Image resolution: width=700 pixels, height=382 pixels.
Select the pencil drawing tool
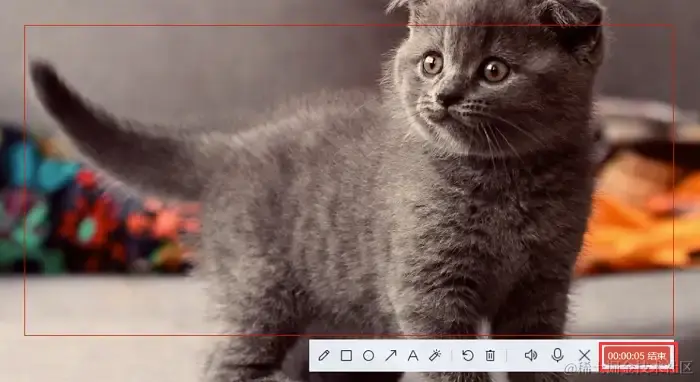point(324,356)
